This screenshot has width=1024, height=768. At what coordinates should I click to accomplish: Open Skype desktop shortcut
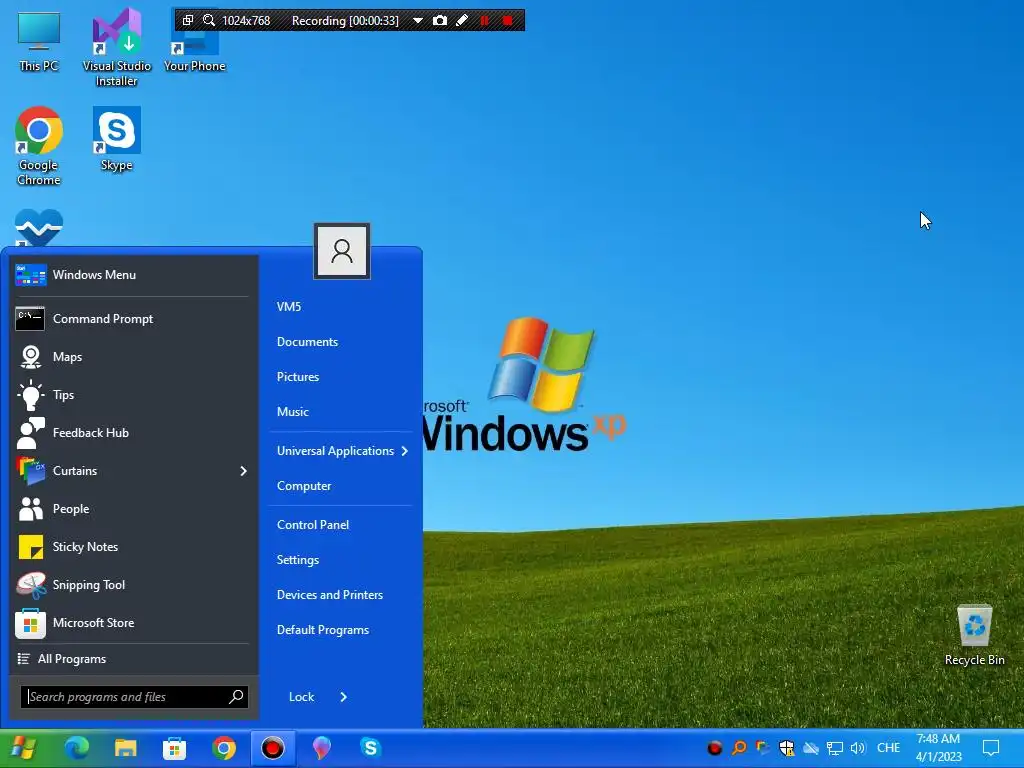click(117, 138)
